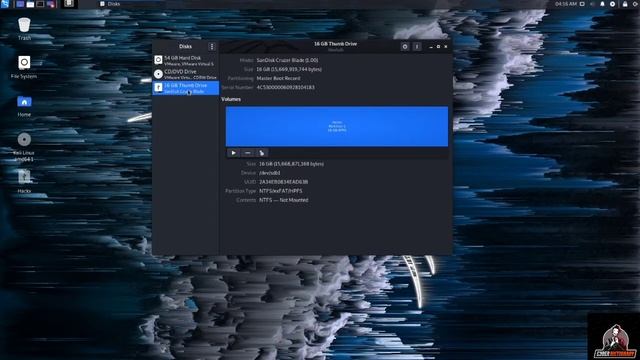Open the Kali Linux disc desktop icon
Viewport: 640px width, 360px height.
24,147
